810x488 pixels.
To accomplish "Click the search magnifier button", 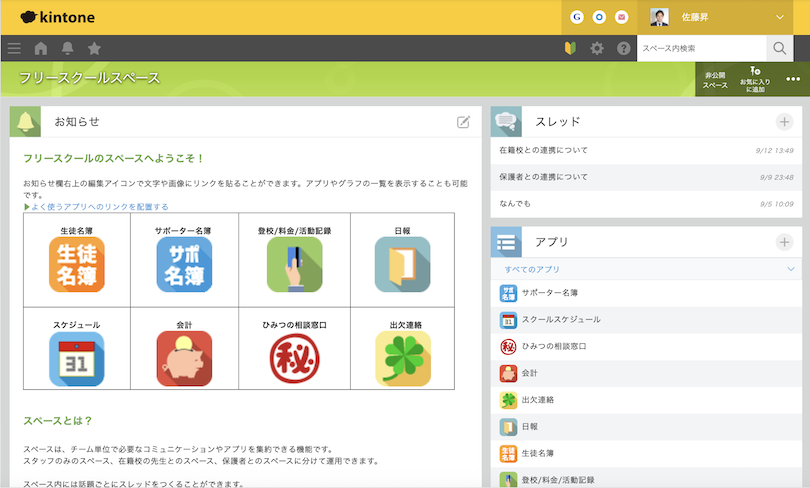I will [780, 48].
